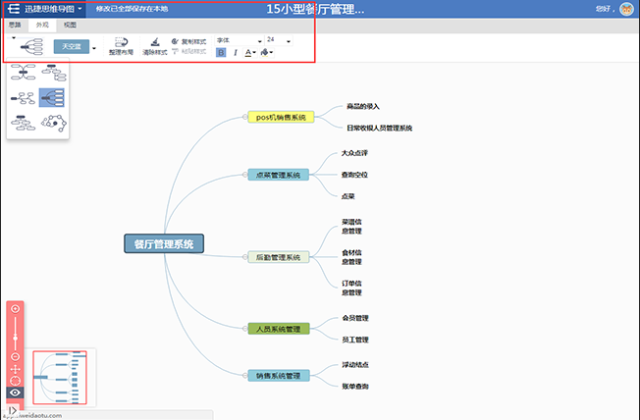
Task: Open the current layout template picker
Action: [31, 47]
